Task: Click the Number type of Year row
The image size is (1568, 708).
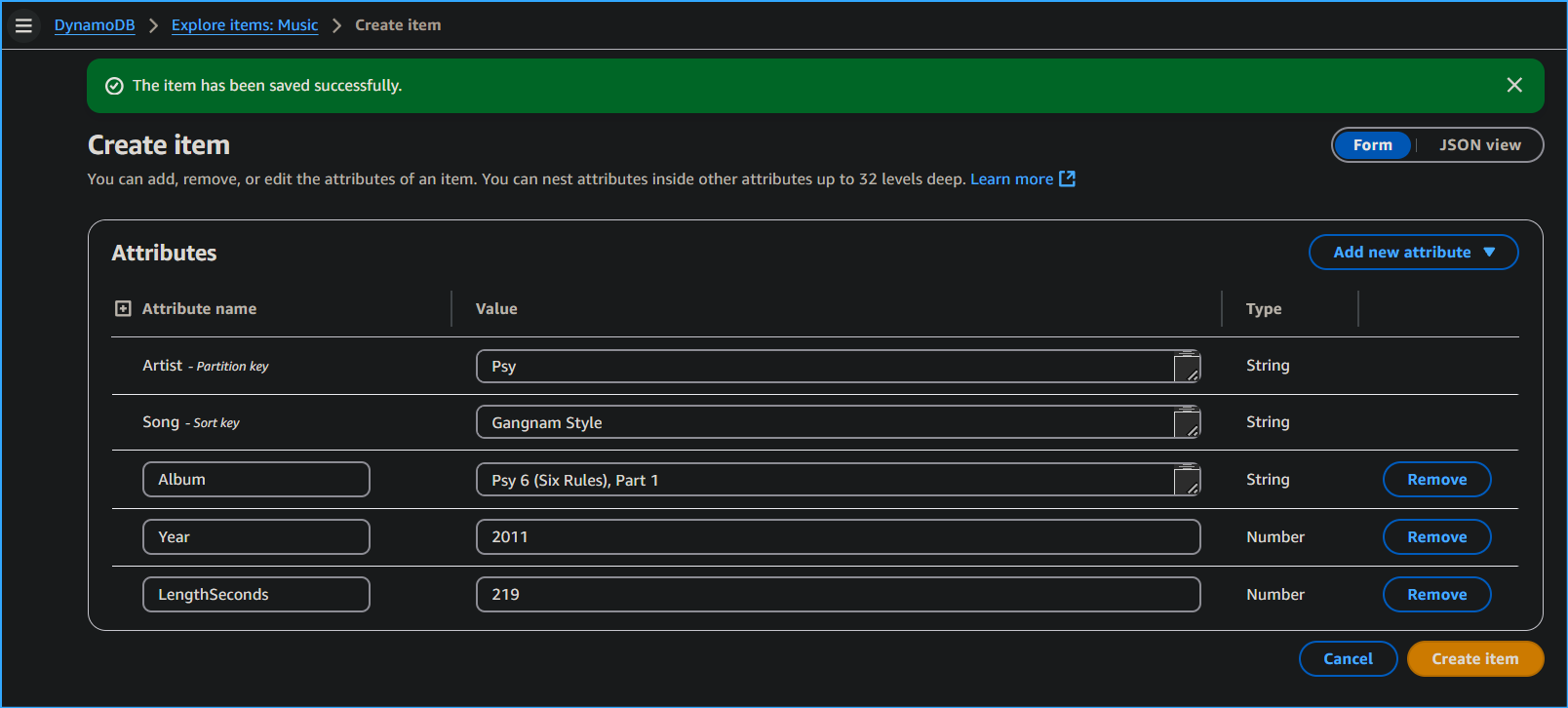Action: click(x=1274, y=537)
